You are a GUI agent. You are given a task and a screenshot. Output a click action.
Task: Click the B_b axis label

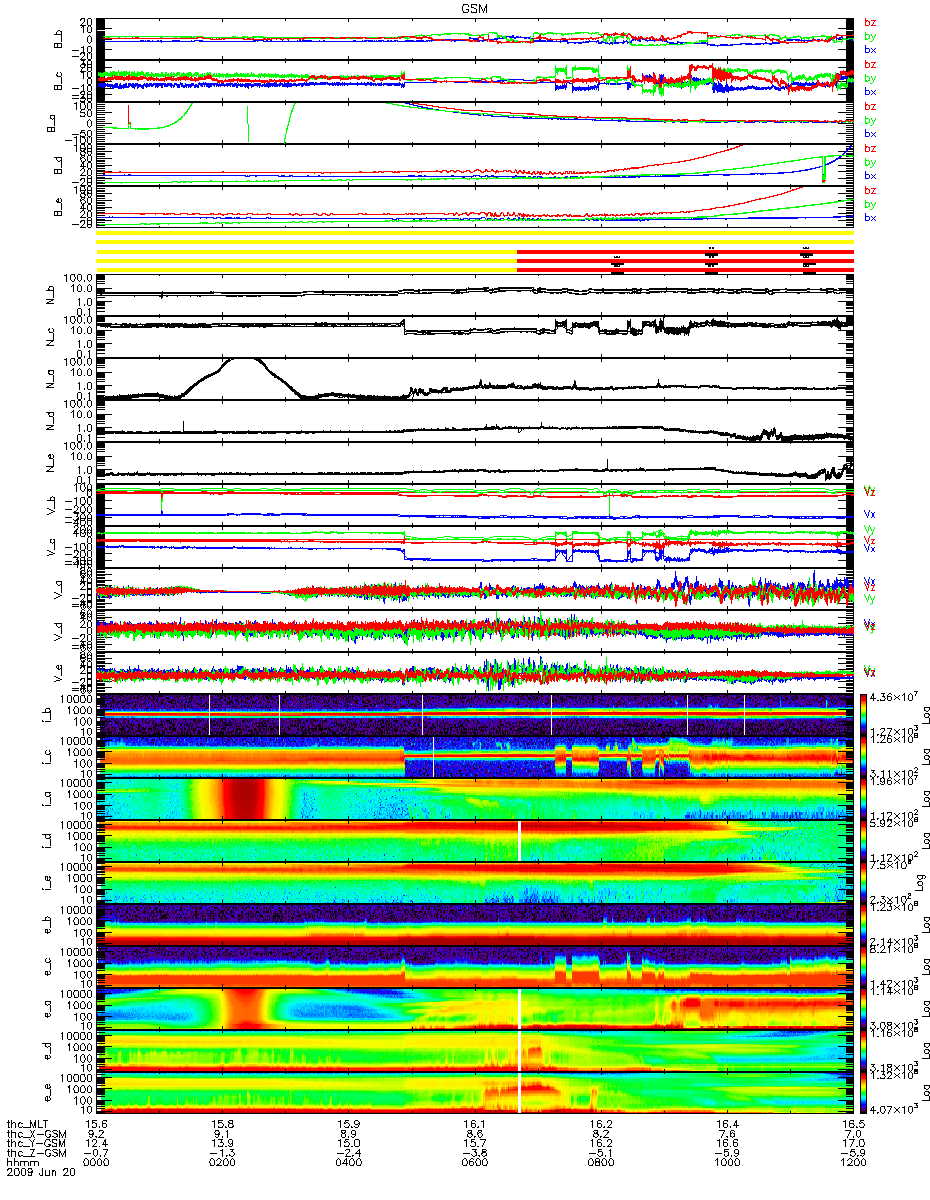(59, 39)
